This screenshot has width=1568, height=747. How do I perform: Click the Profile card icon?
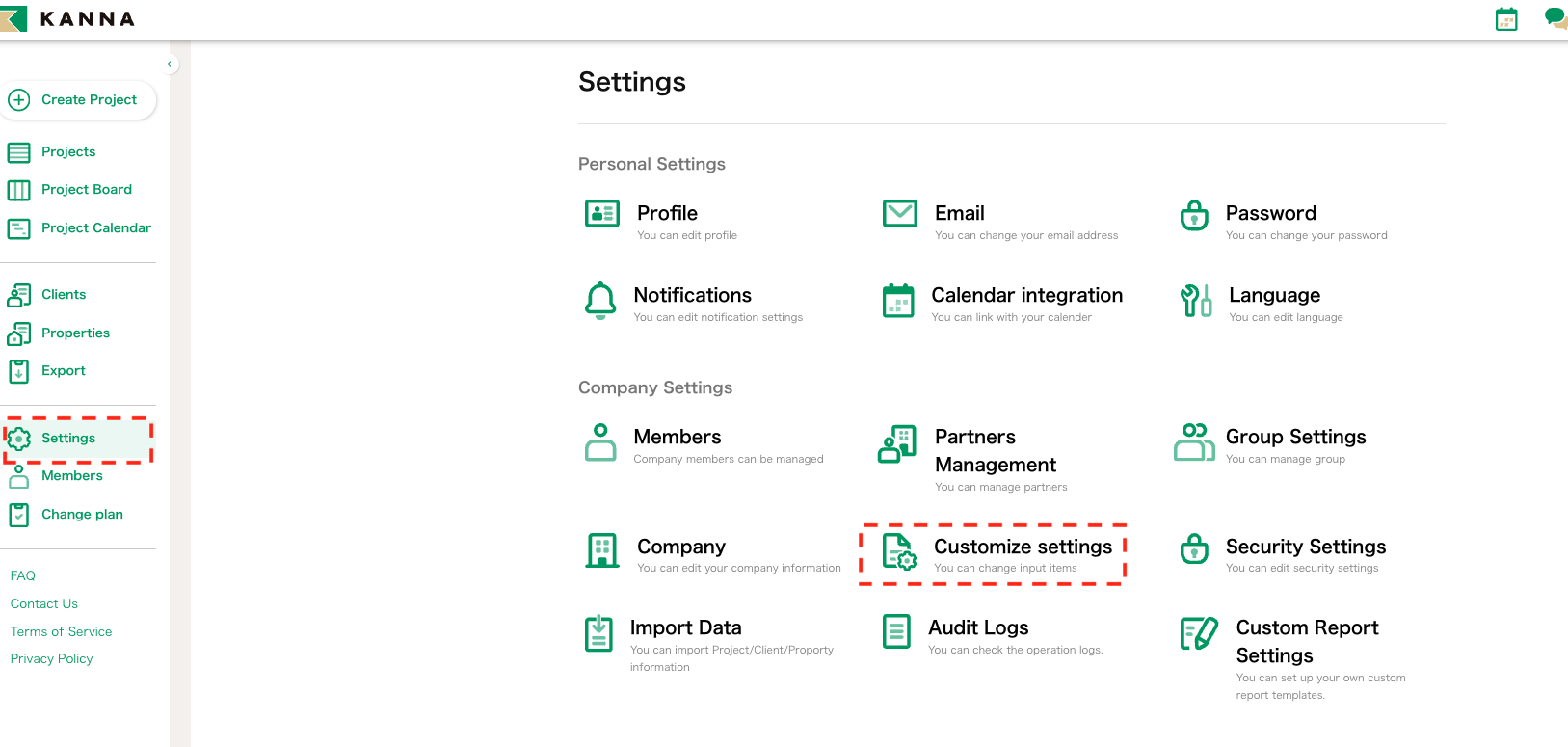point(602,214)
